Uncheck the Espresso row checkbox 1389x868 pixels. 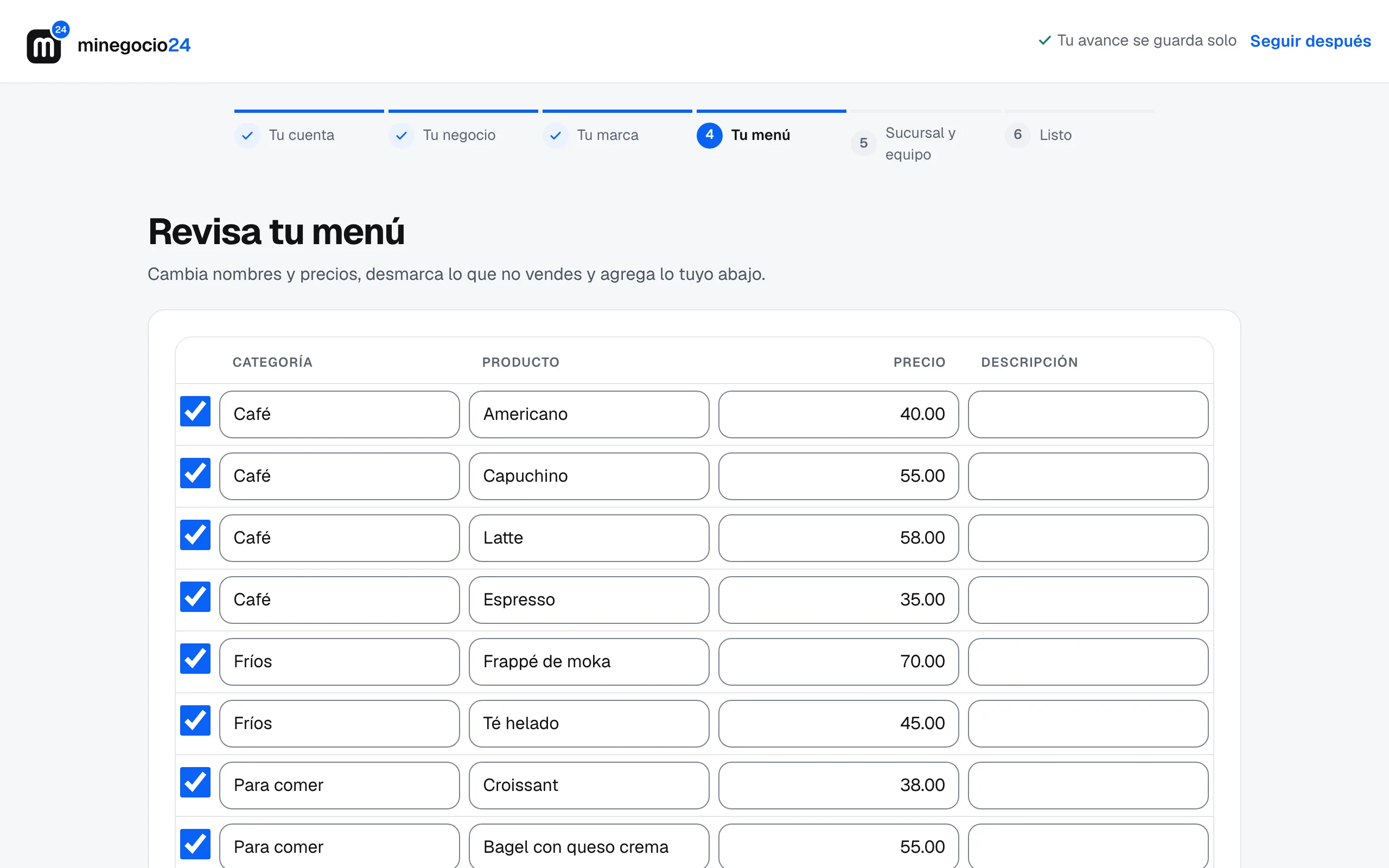[195, 597]
